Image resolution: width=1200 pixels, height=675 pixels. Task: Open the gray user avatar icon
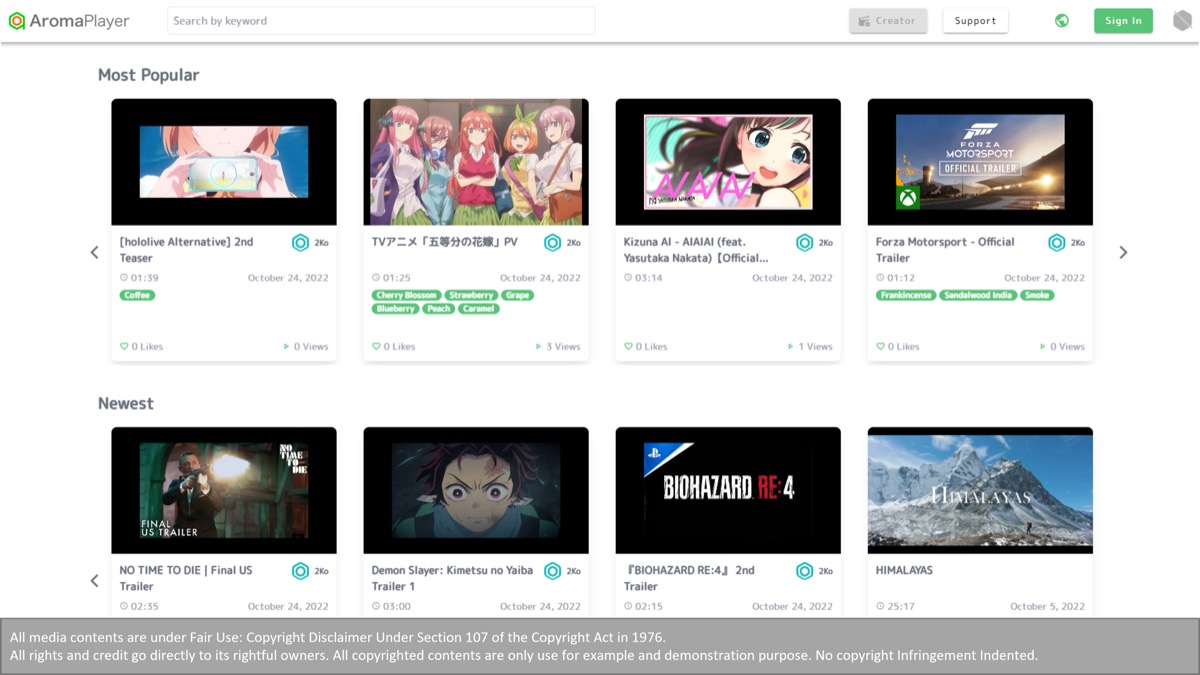click(x=1182, y=21)
